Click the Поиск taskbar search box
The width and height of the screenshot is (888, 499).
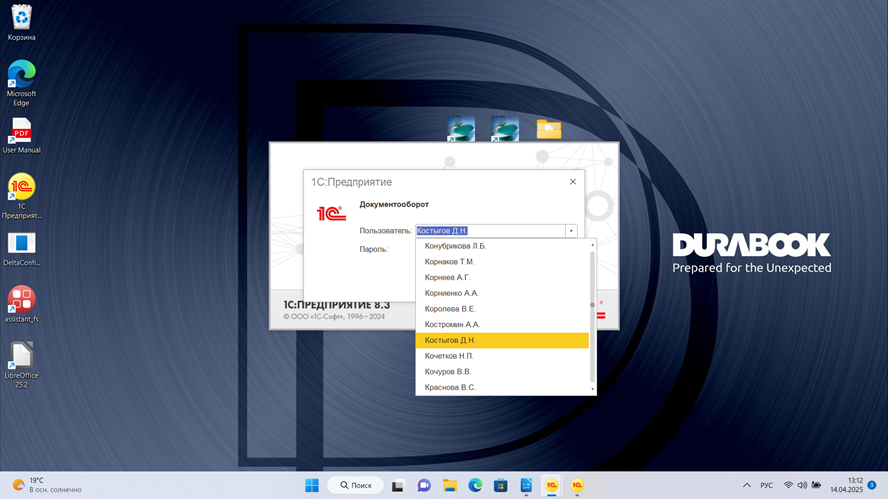click(x=356, y=485)
